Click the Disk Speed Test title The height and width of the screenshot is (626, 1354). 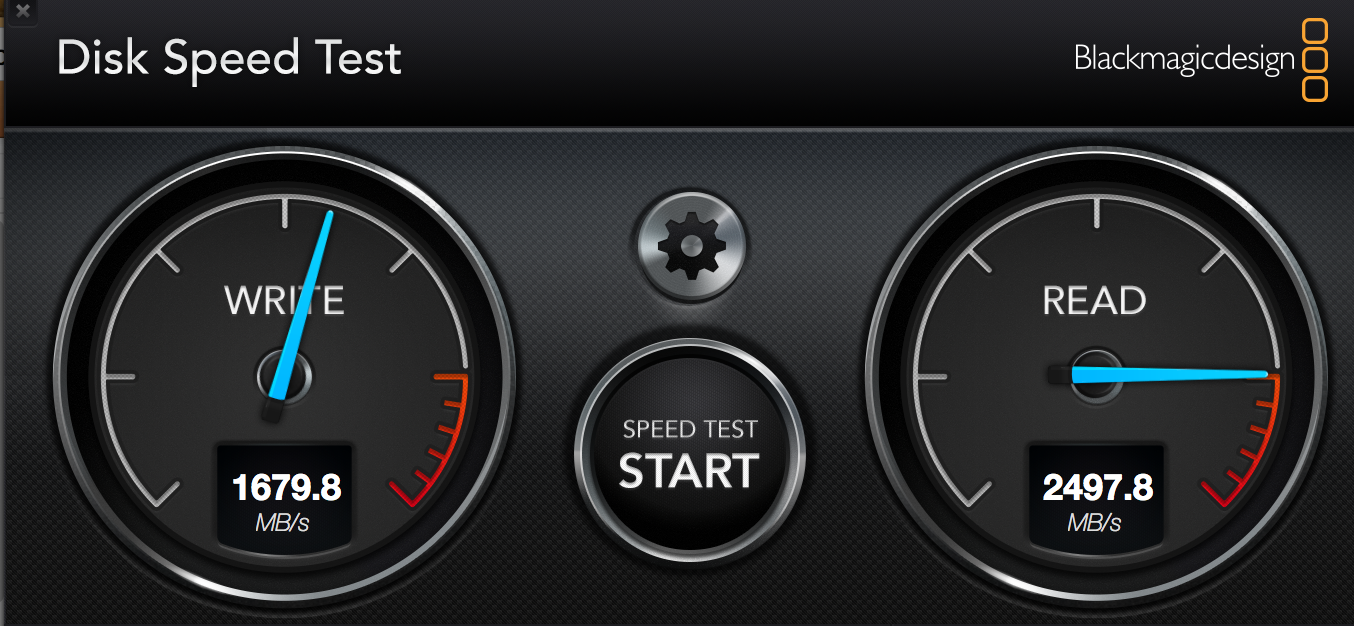point(229,59)
